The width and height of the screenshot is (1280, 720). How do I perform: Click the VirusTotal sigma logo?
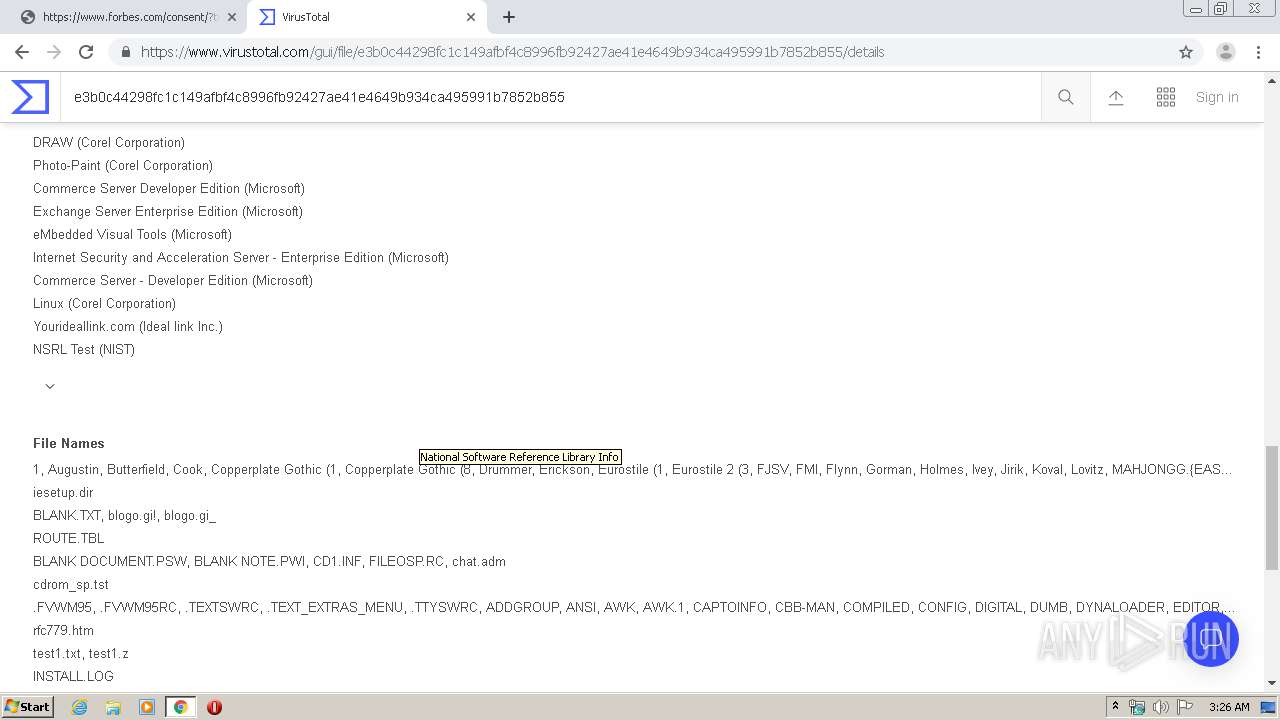pyautogui.click(x=30, y=97)
